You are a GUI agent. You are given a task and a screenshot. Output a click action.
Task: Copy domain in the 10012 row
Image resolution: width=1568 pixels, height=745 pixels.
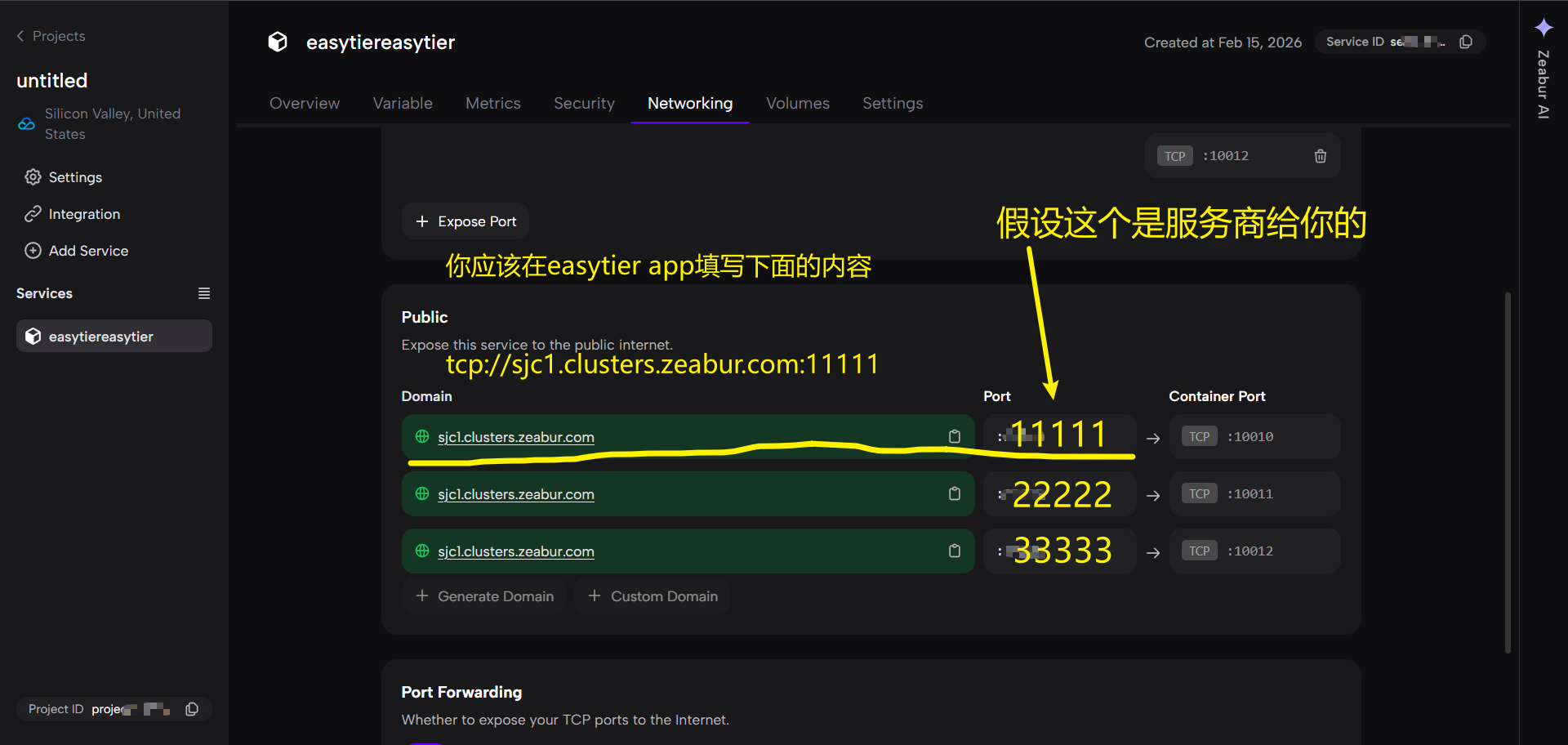pos(954,551)
